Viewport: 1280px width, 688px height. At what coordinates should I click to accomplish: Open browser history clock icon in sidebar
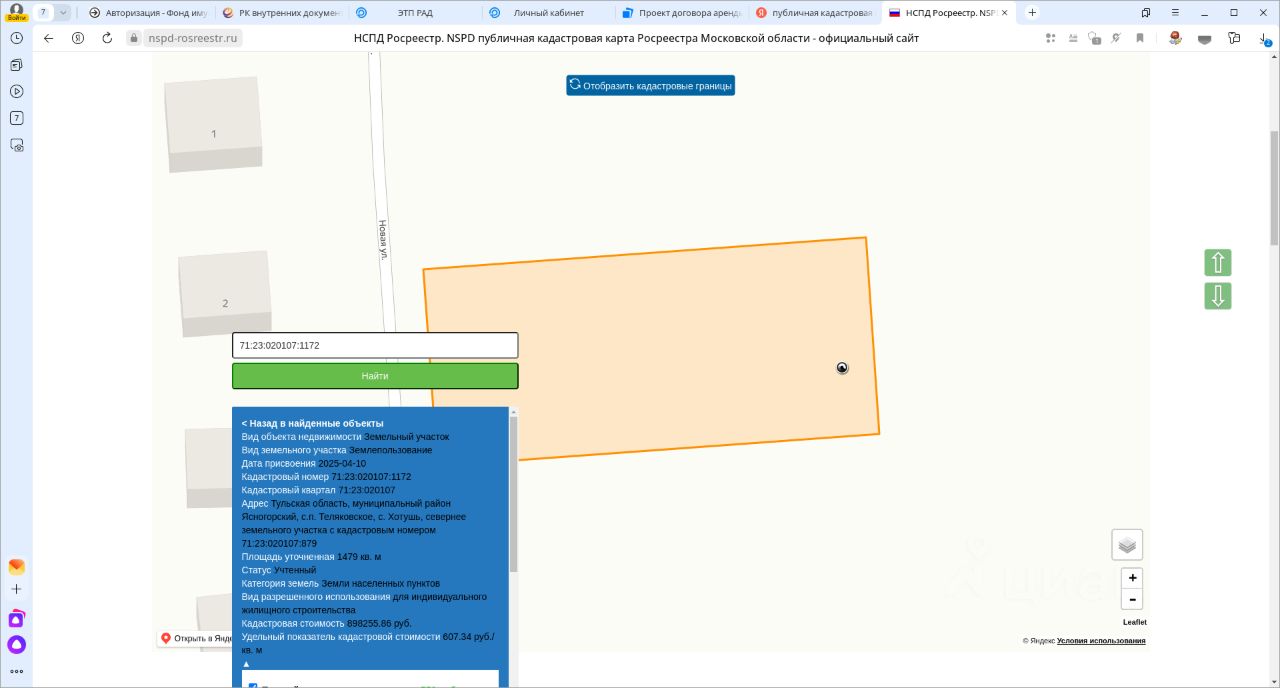[x=16, y=37]
